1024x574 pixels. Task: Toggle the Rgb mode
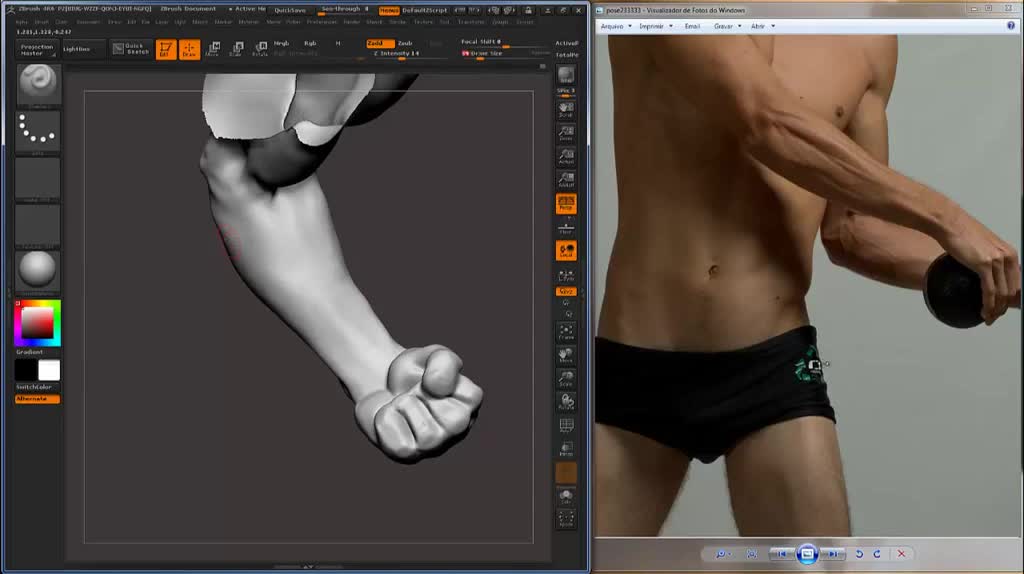[310, 43]
